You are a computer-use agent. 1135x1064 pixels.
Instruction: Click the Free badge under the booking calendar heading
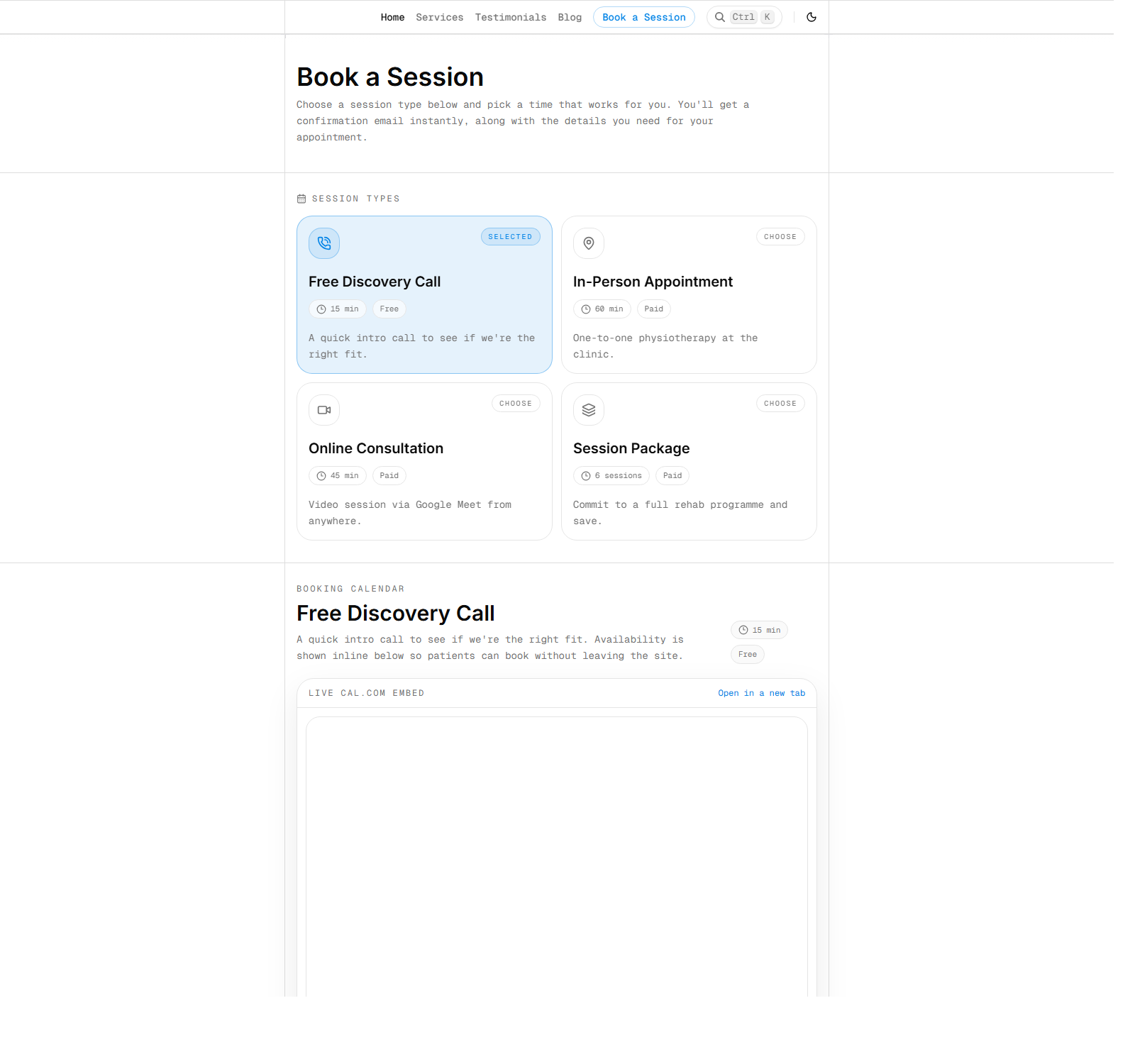(747, 654)
